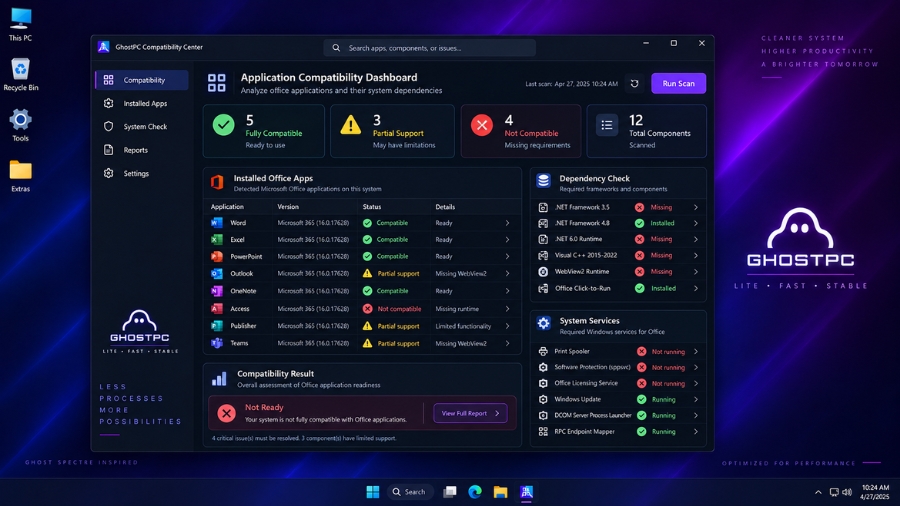900x506 pixels.
Task: Click the PowerPoint application icon
Action: click(216, 256)
